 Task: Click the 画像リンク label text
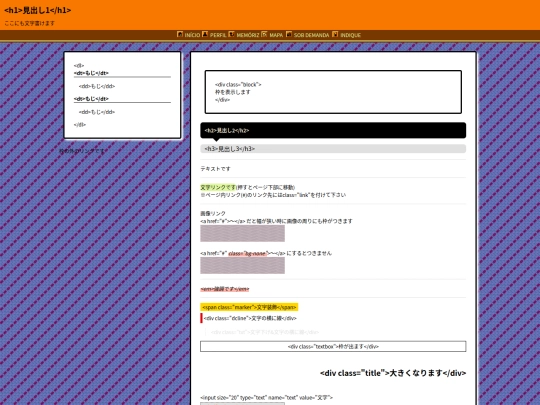(213, 214)
